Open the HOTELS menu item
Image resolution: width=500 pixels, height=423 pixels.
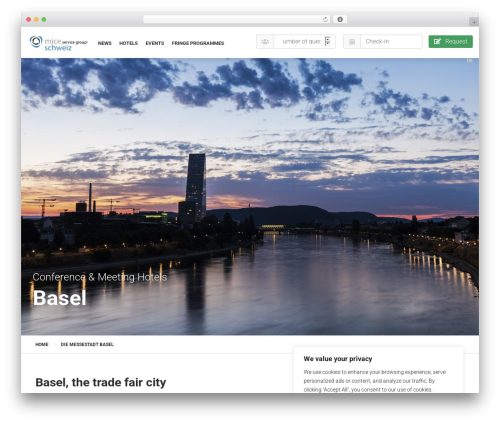click(x=128, y=43)
